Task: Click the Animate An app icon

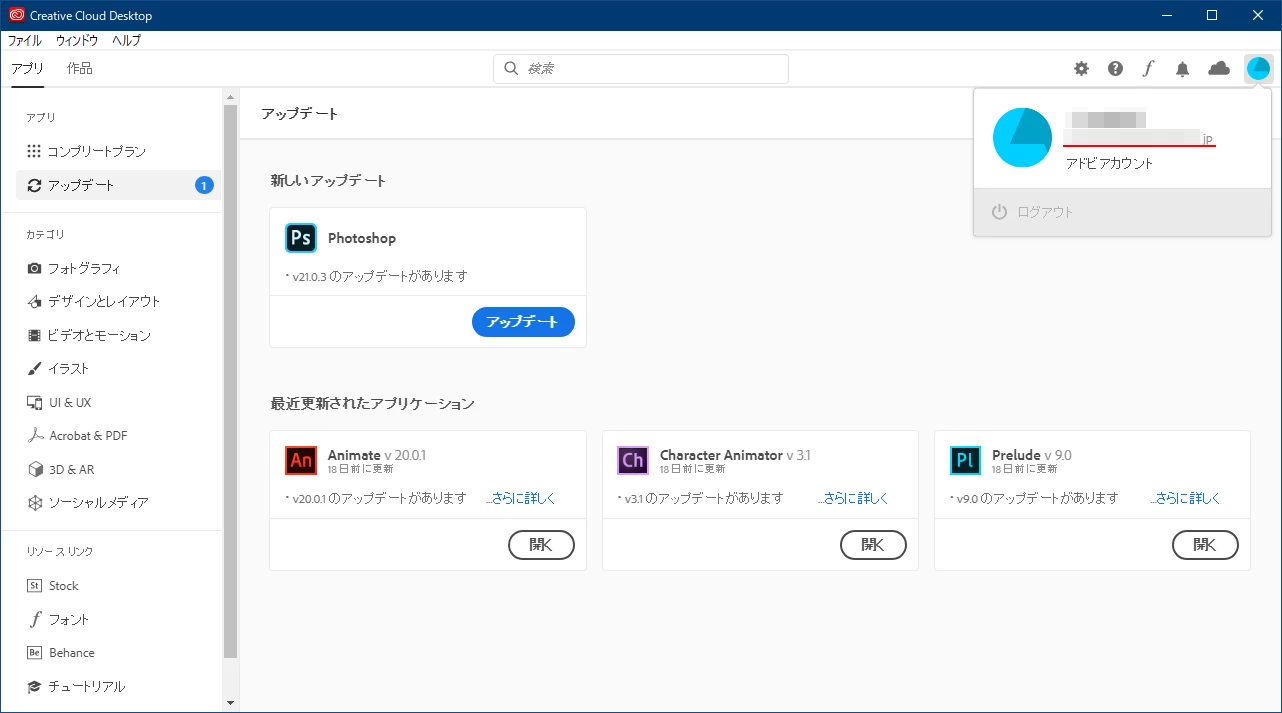Action: (301, 460)
